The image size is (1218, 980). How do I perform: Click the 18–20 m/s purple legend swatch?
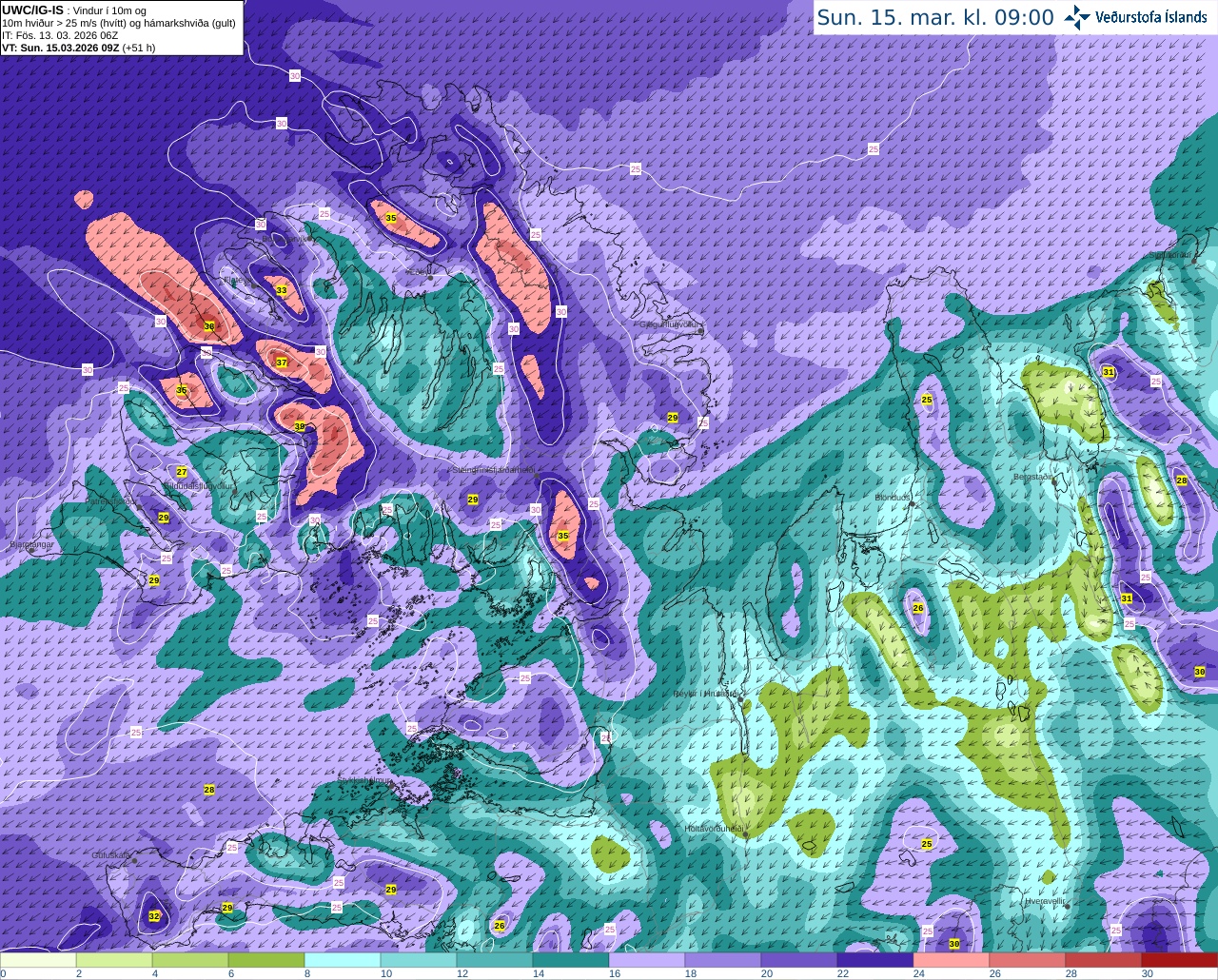(x=723, y=960)
